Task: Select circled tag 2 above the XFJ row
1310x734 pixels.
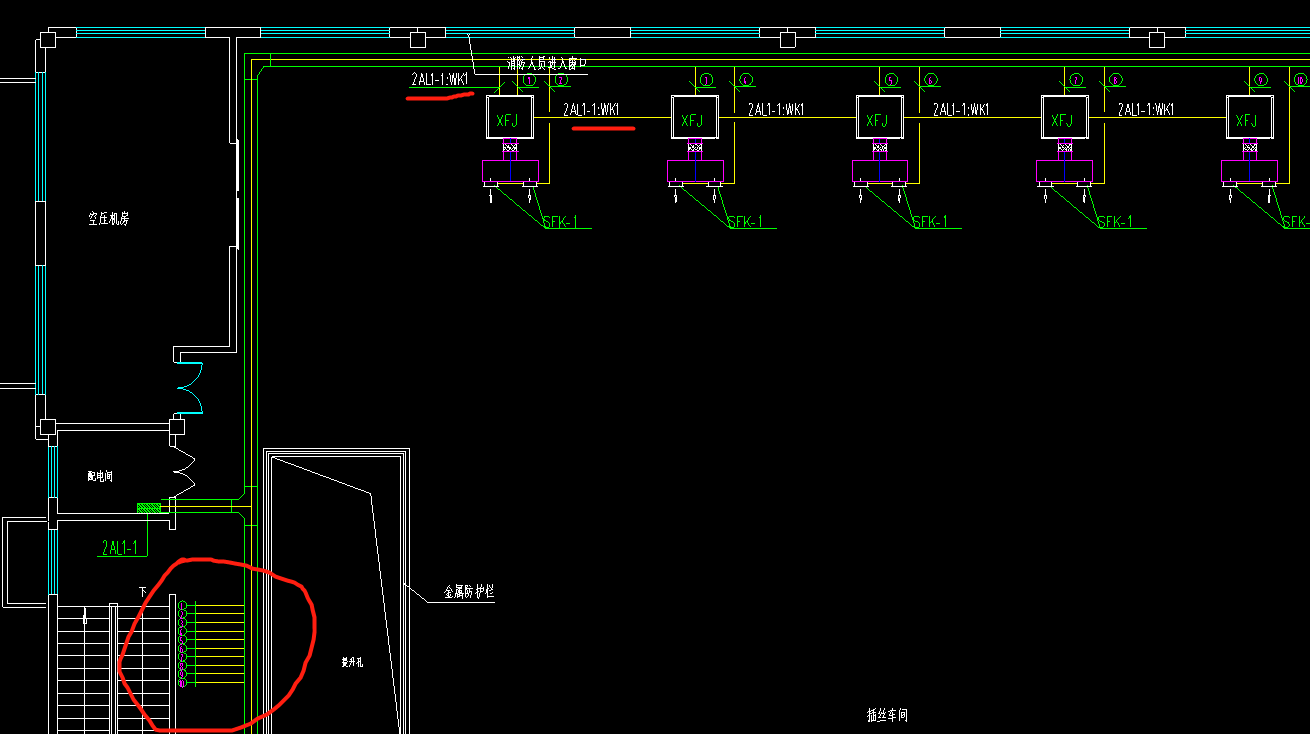Action: click(x=561, y=80)
